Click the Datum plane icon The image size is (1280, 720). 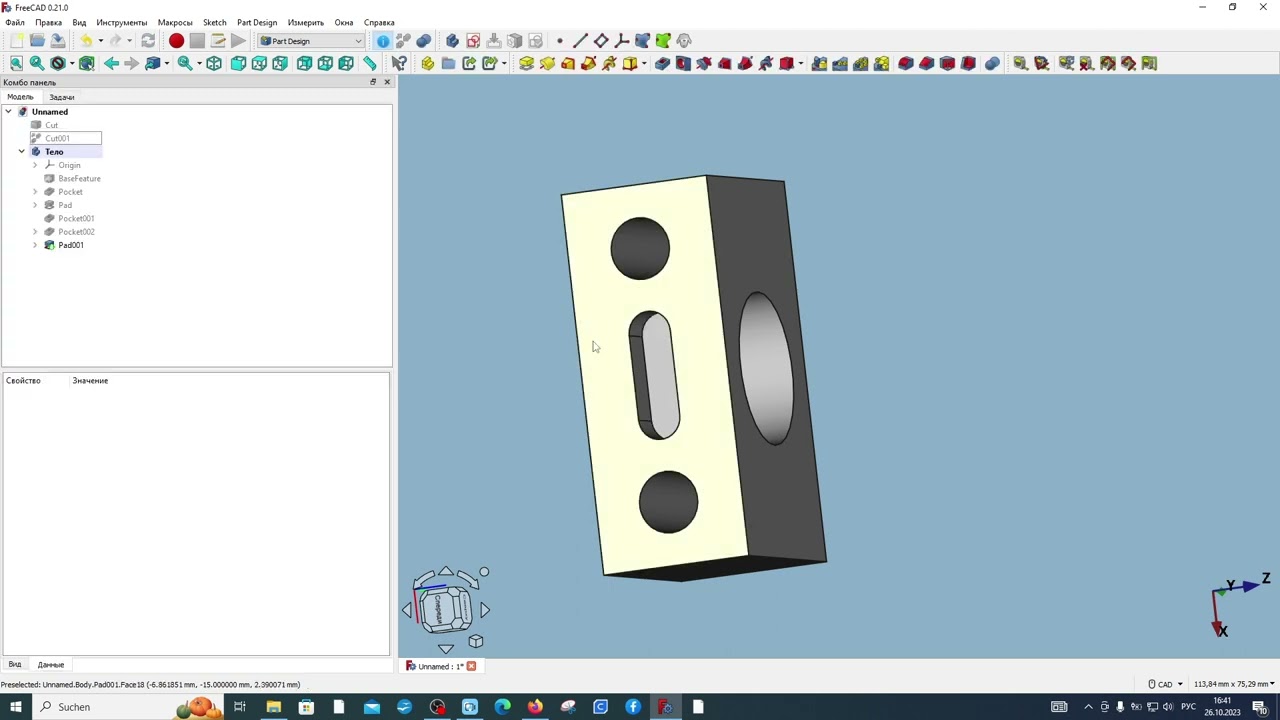tap(601, 41)
